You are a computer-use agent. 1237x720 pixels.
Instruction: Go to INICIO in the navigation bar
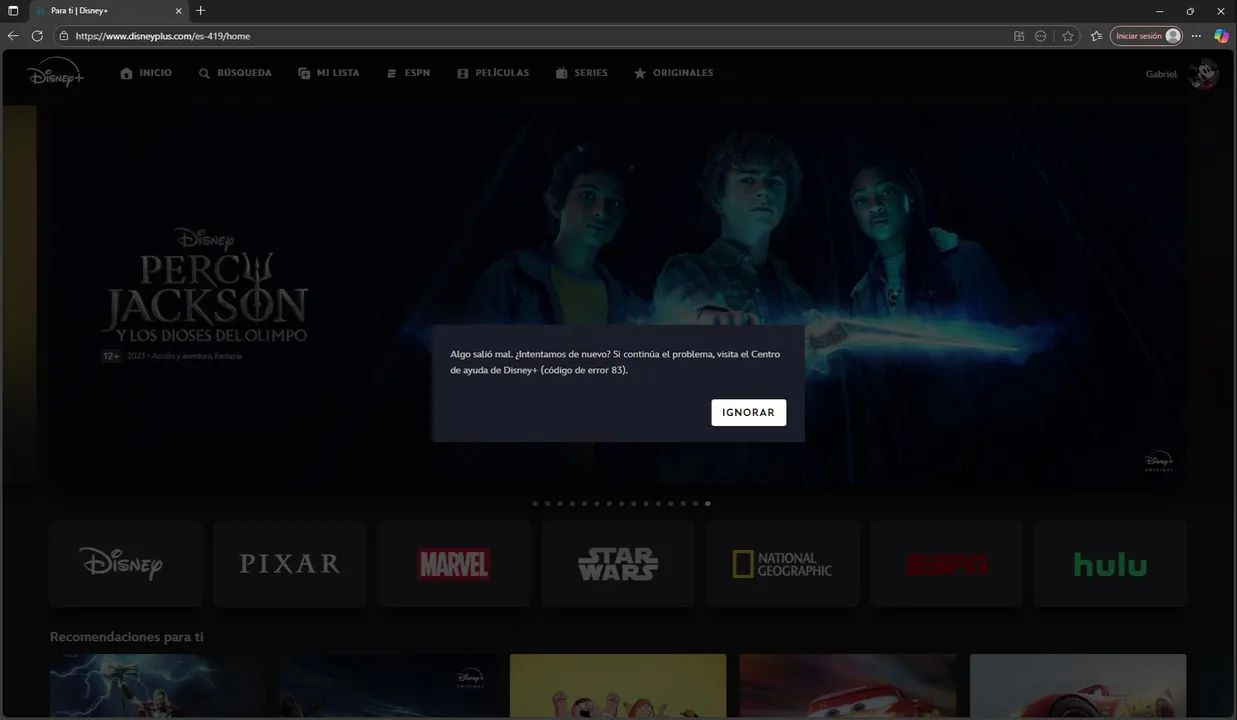tap(146, 73)
